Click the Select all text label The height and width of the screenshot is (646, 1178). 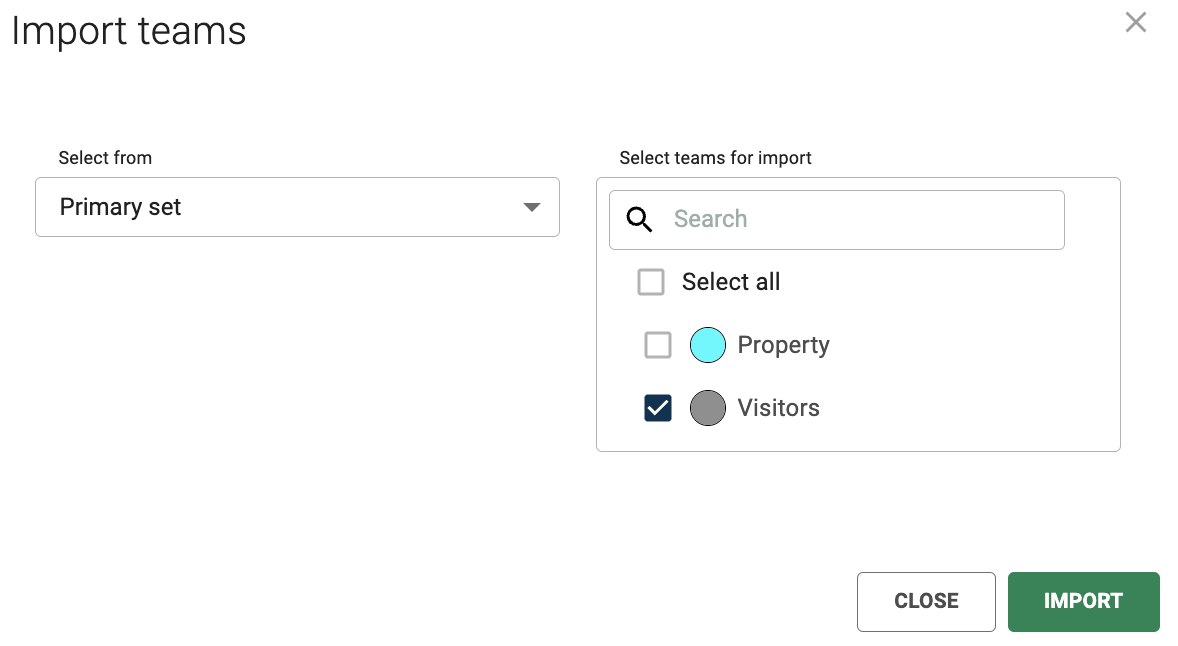pyautogui.click(x=731, y=282)
